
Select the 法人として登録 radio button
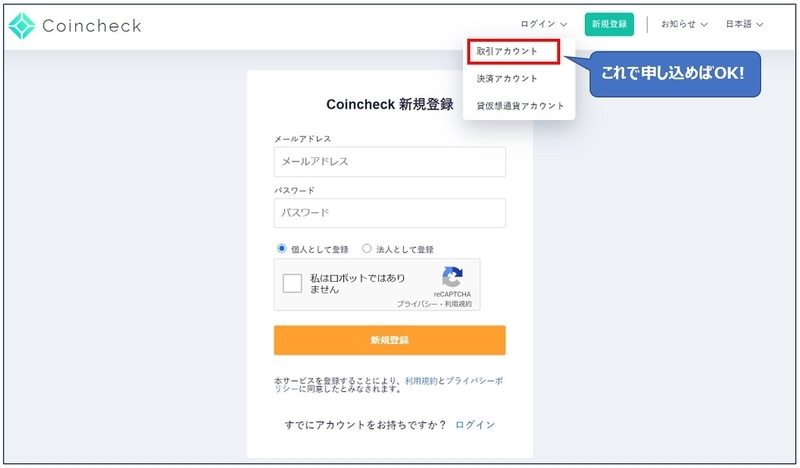click(366, 249)
